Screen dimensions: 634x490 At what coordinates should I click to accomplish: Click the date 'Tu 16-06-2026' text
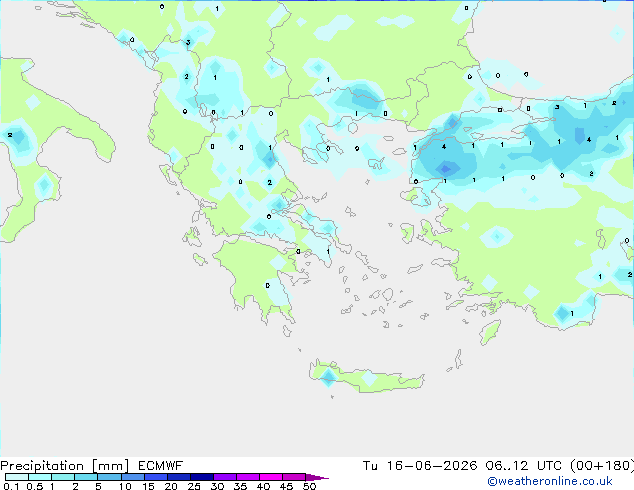(420, 466)
